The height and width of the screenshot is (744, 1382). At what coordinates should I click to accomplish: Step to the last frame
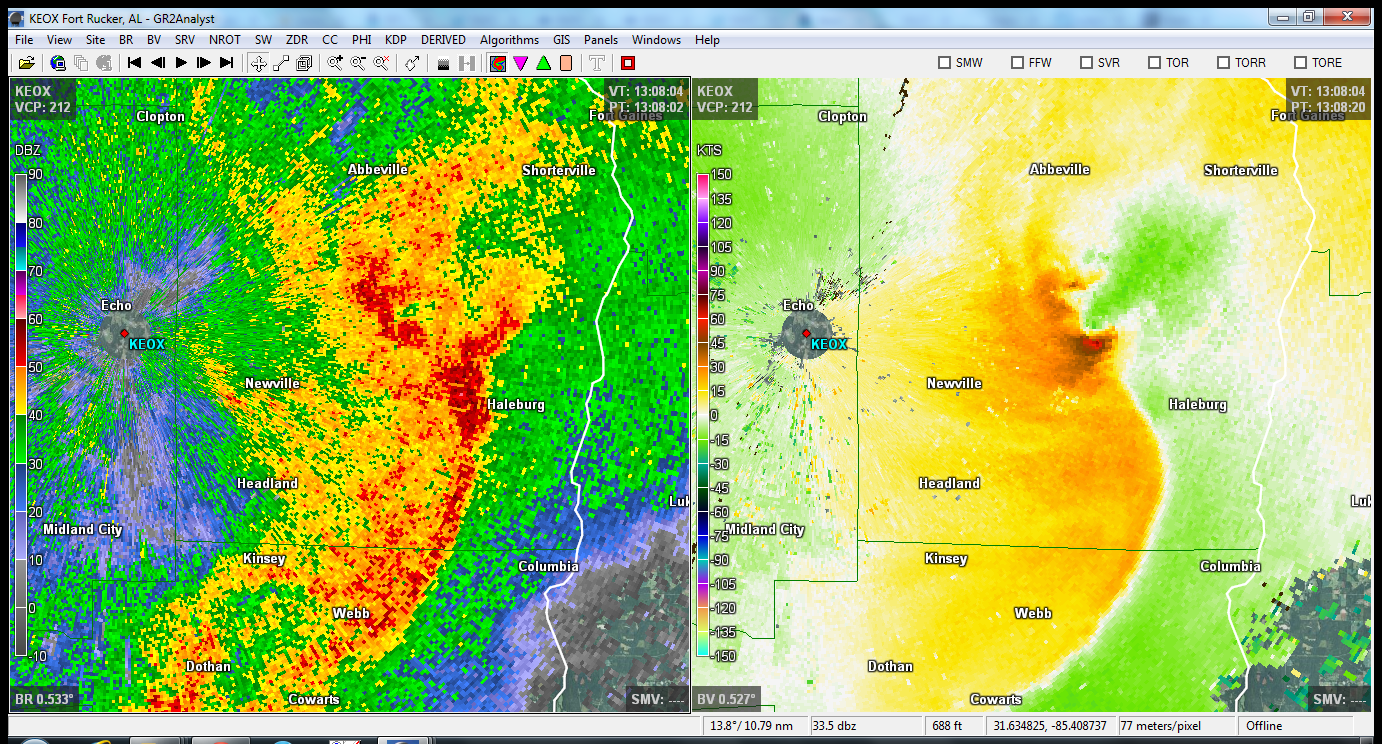tap(226, 63)
